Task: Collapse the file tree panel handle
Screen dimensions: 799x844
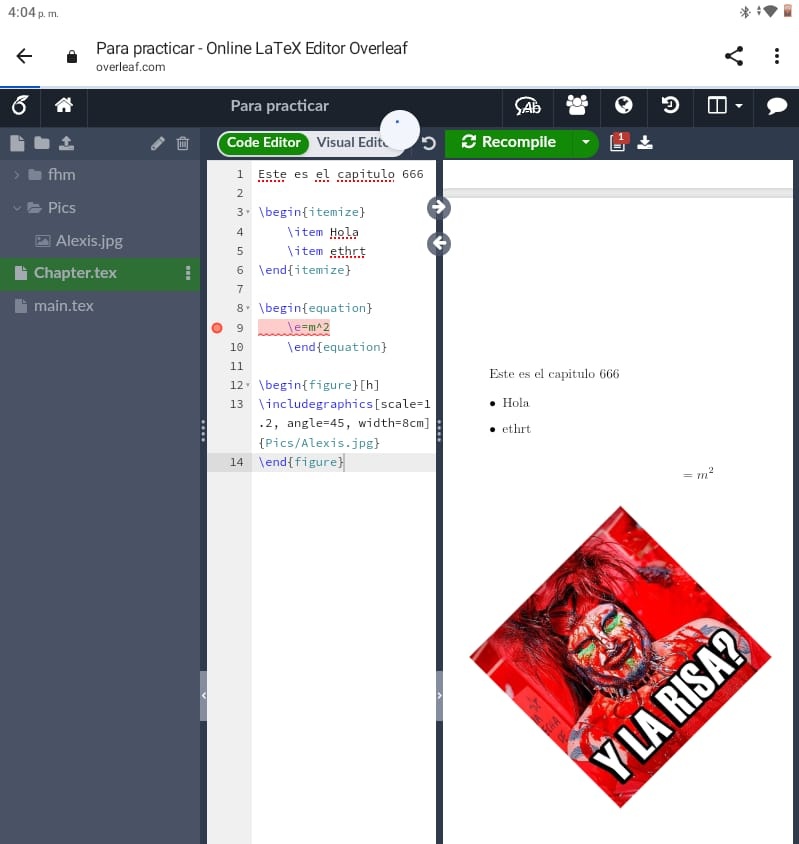Action: pyautogui.click(x=204, y=695)
